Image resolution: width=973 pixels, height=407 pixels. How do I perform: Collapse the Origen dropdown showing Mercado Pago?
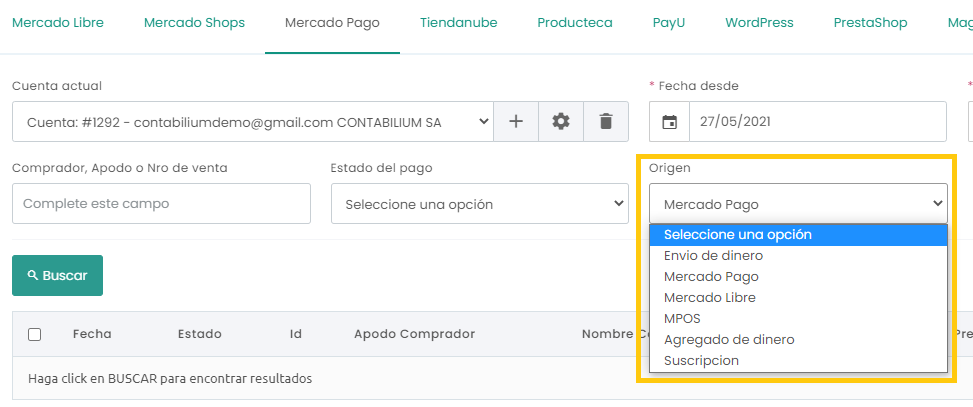[799, 204]
